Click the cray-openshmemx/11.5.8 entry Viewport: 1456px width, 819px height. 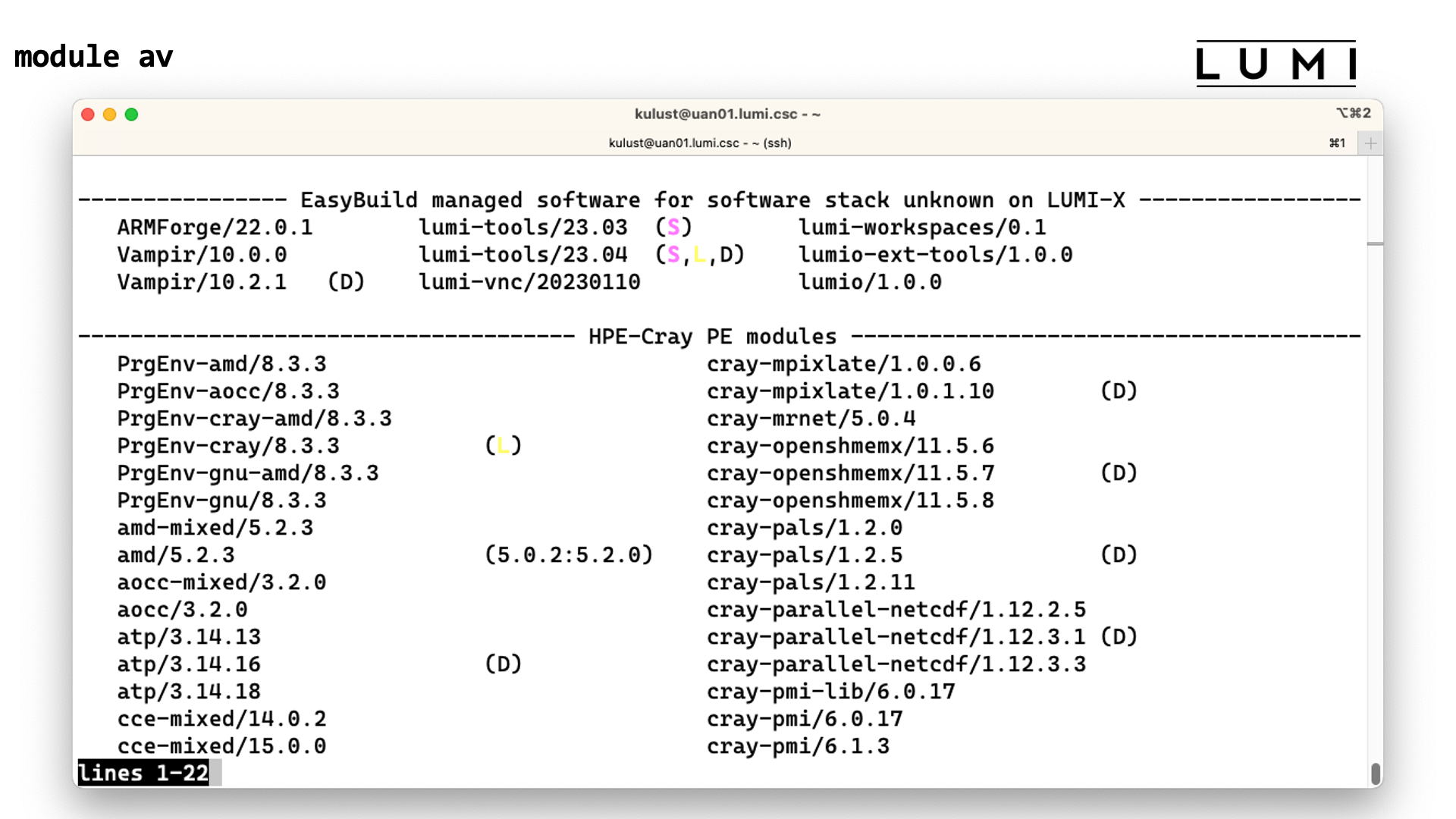pyautogui.click(x=850, y=500)
